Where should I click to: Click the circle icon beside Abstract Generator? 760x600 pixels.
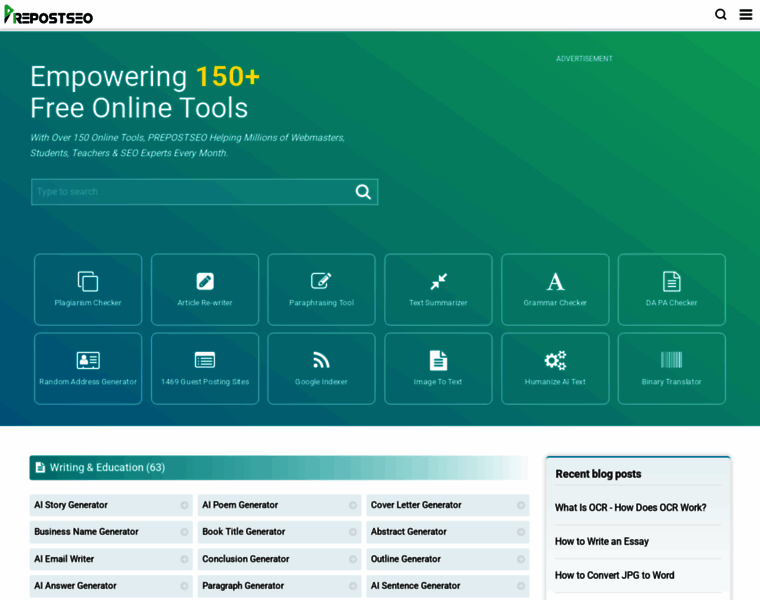pyautogui.click(x=521, y=532)
